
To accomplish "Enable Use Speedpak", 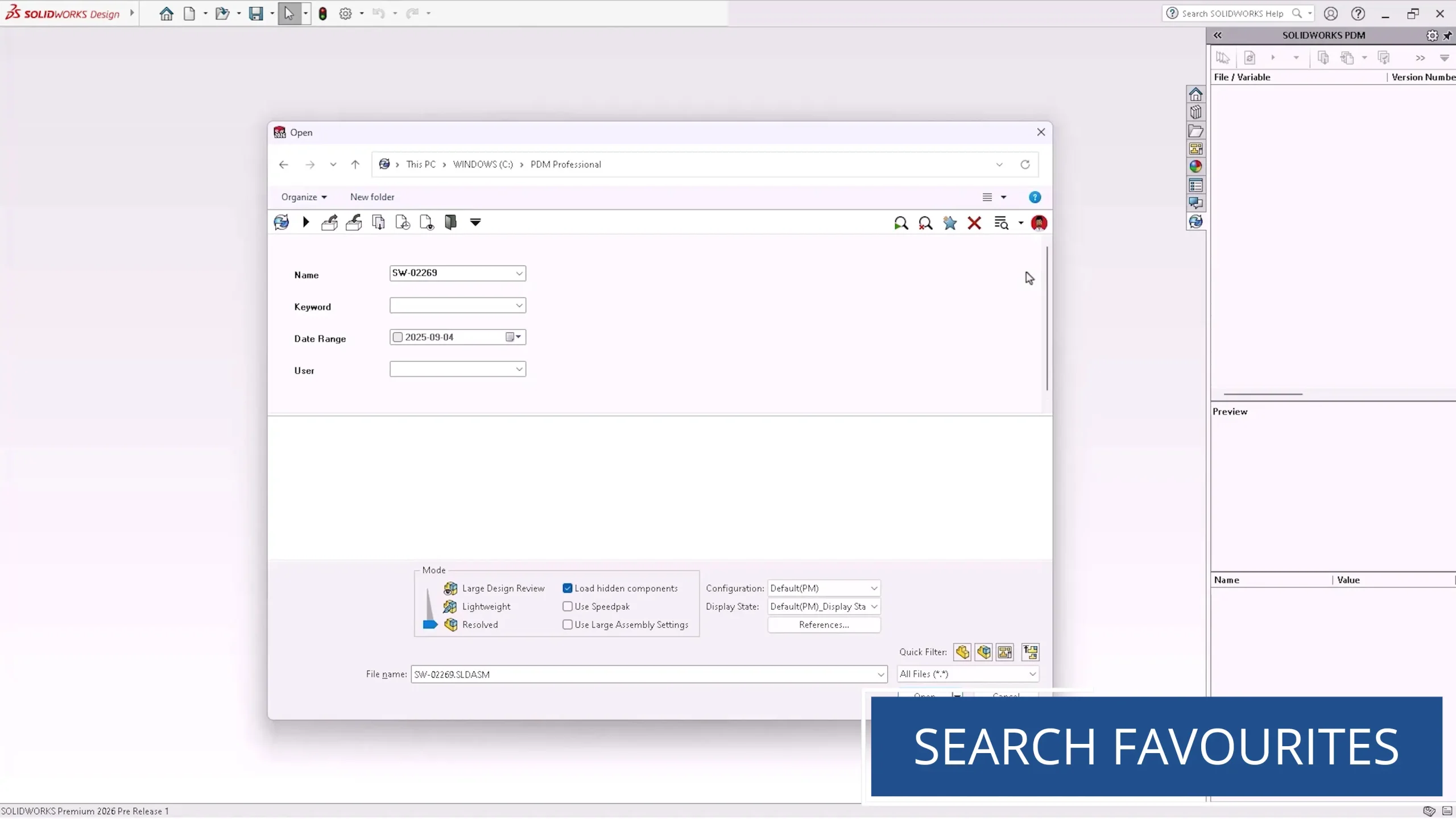I will click(567, 606).
